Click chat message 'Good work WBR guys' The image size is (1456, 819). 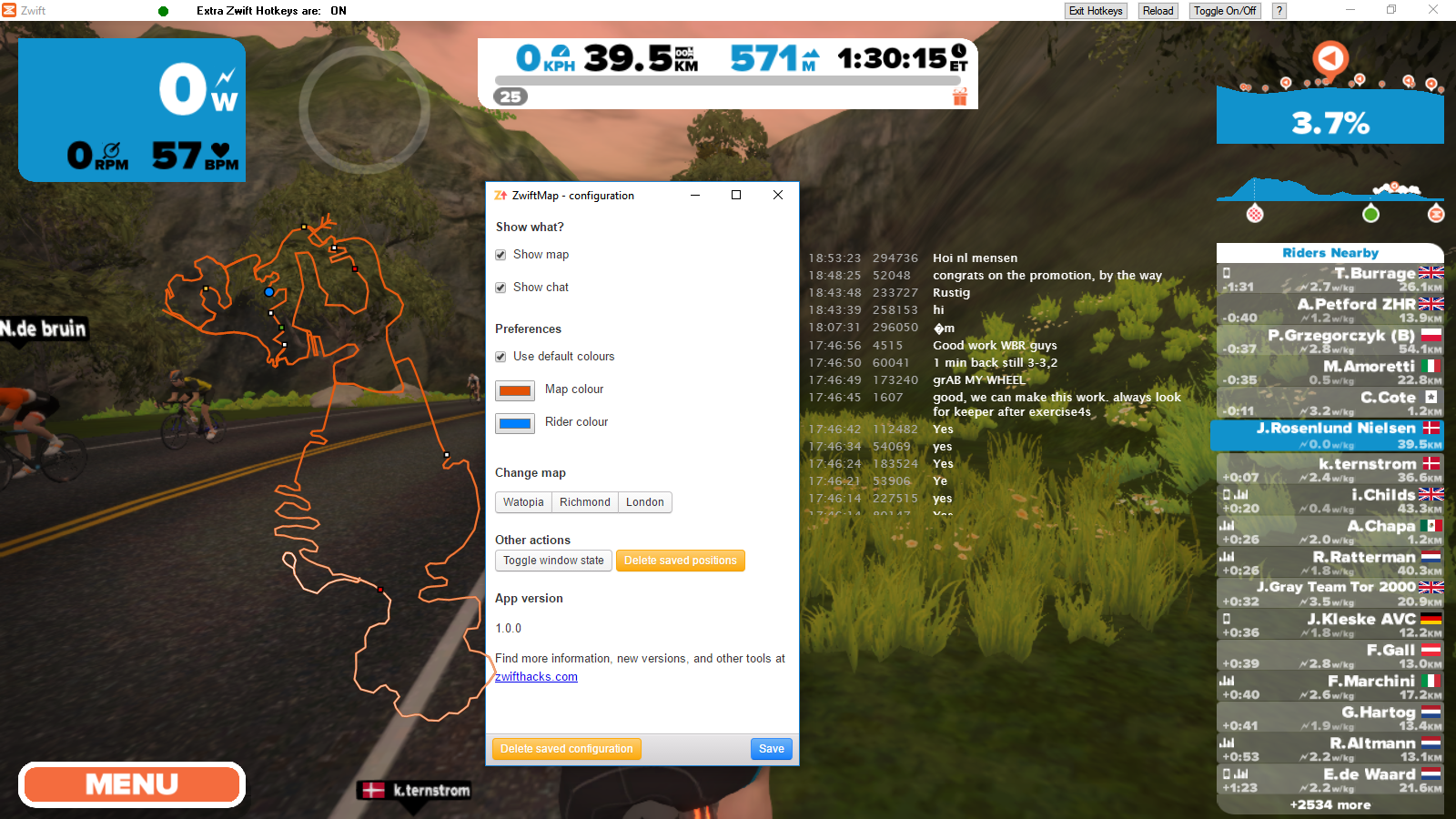(x=995, y=346)
